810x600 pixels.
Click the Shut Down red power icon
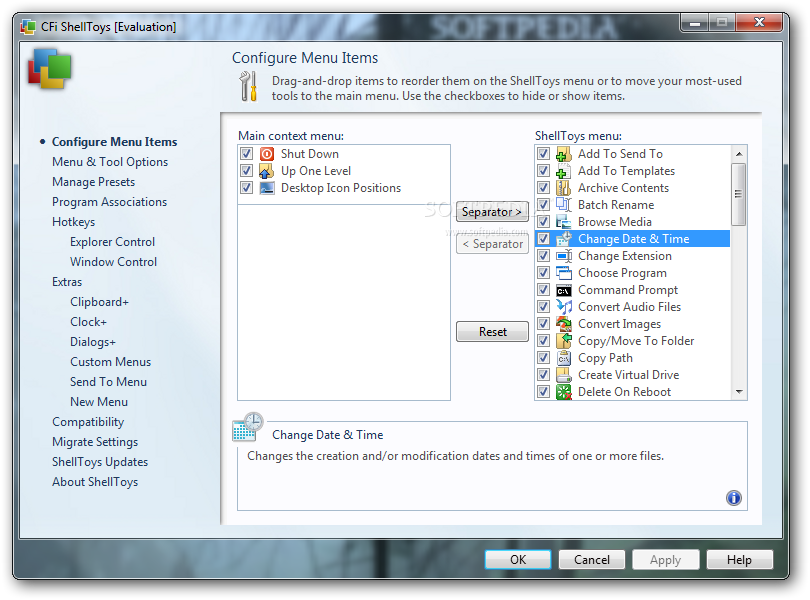pos(267,154)
